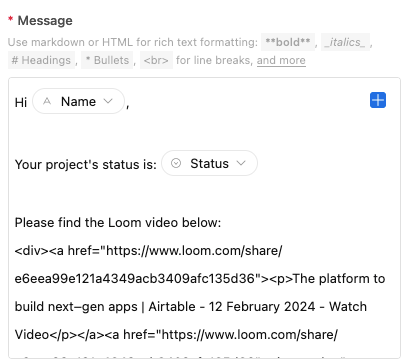The height and width of the screenshot is (361, 406).
Task: Click the "Please find the Loom video below:" line
Action: [x=118, y=222]
